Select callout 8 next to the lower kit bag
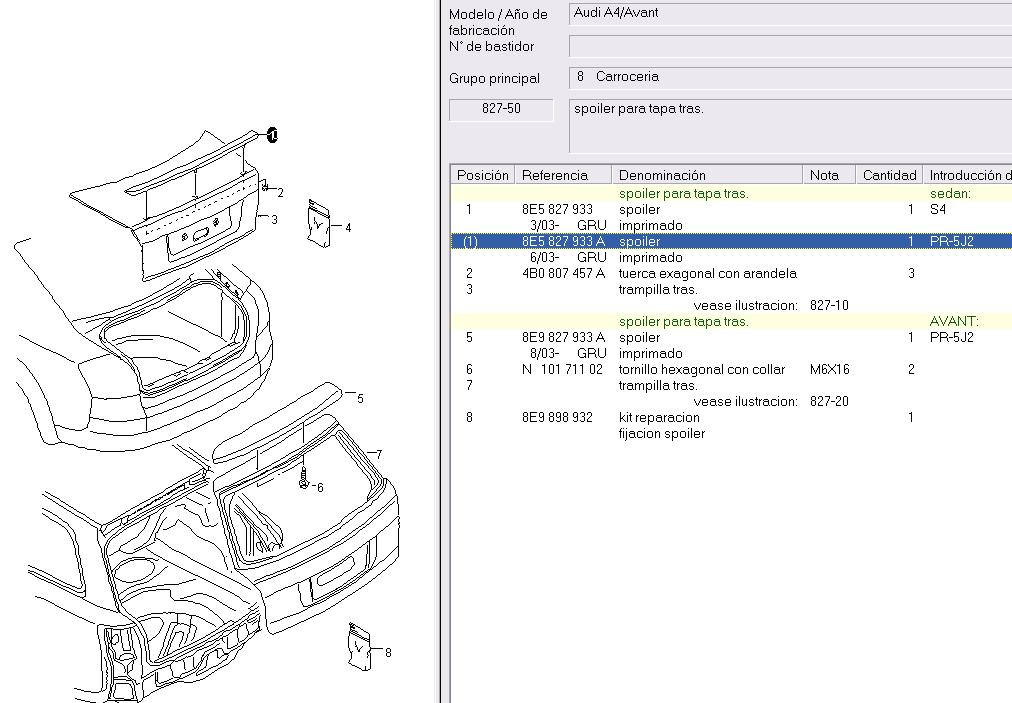 pyautogui.click(x=388, y=653)
